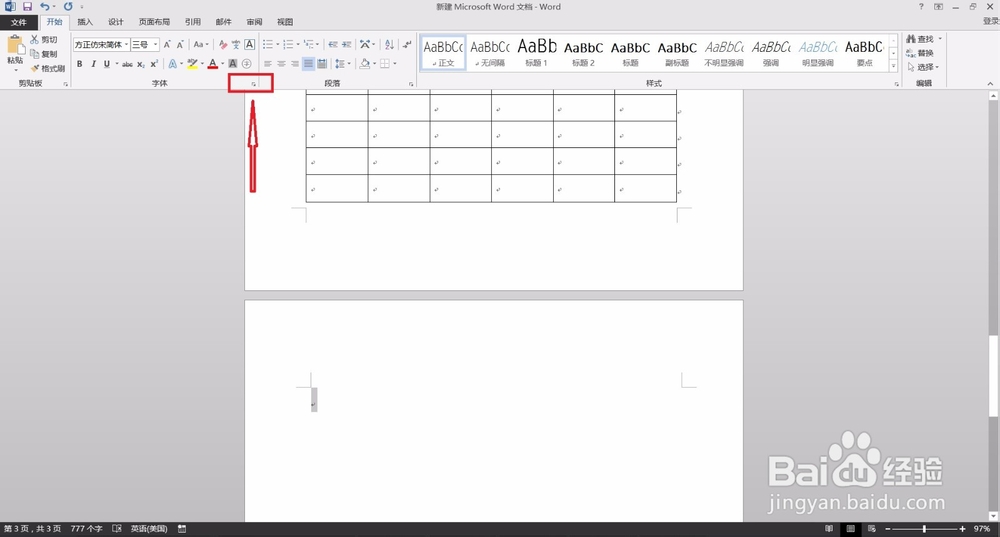This screenshot has width=1000, height=537.
Task: Open the Line Spacing dropdown
Action: [x=342, y=64]
